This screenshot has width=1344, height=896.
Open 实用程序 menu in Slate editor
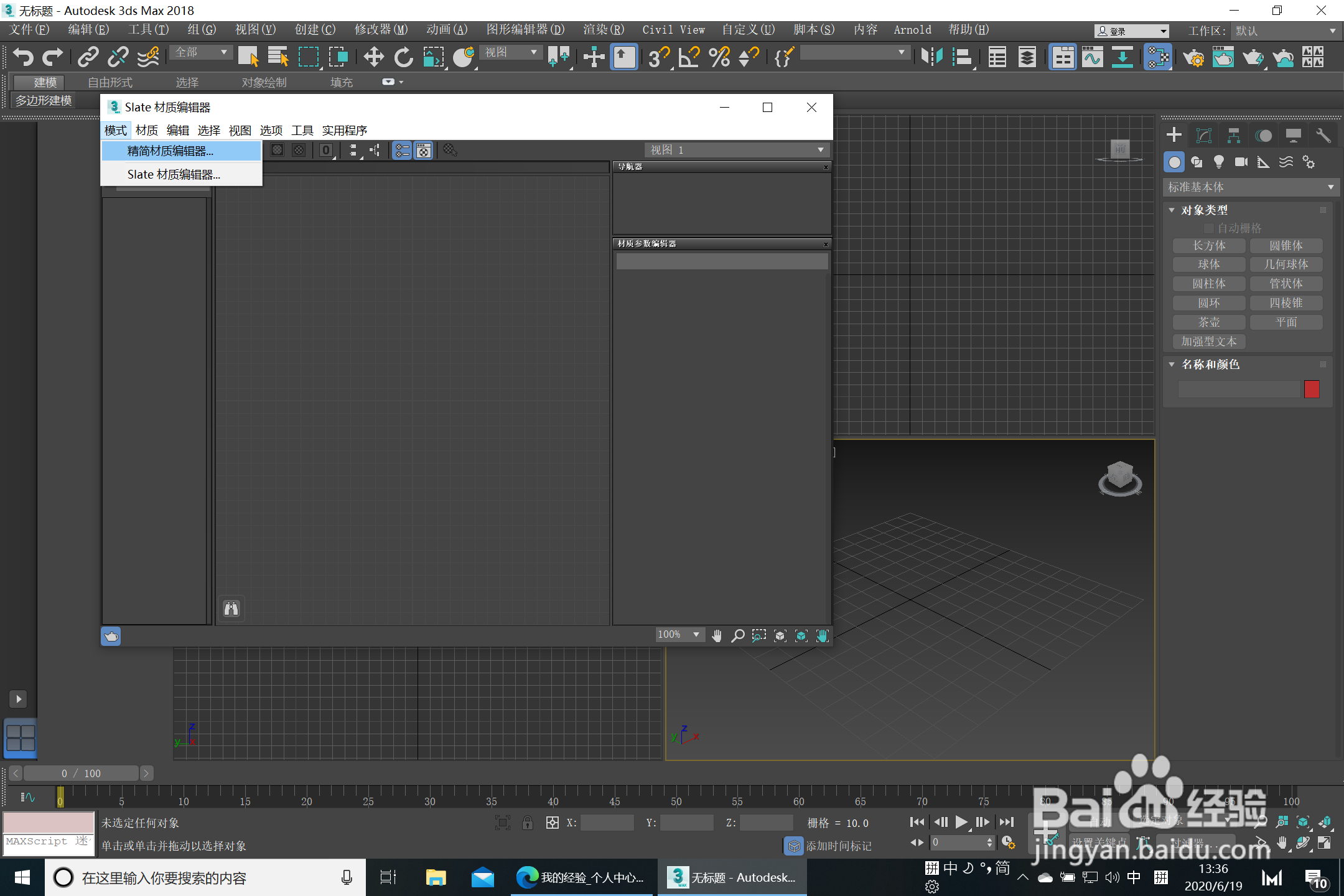pyautogui.click(x=345, y=130)
